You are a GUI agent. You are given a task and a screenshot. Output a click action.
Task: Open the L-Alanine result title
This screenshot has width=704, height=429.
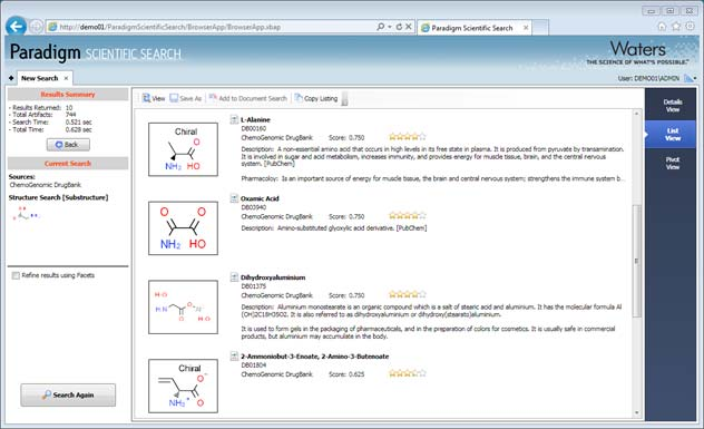click(x=255, y=120)
